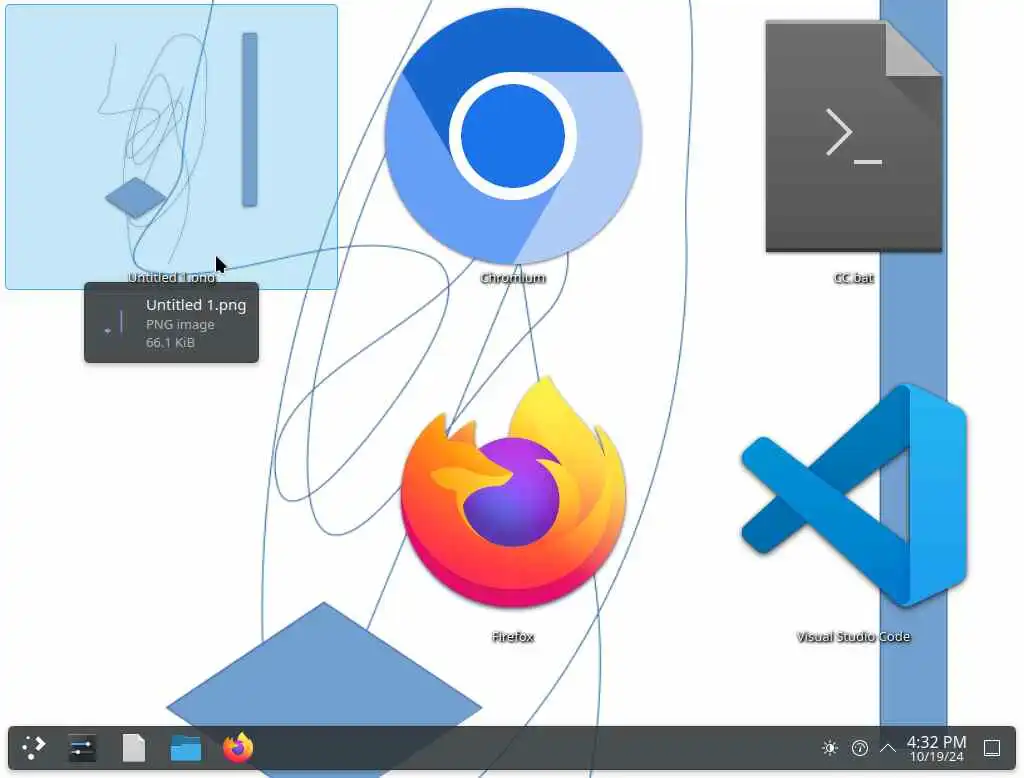Open the 4:32 PM clock calendar
Screen dimensions: 1024x778
(936, 749)
